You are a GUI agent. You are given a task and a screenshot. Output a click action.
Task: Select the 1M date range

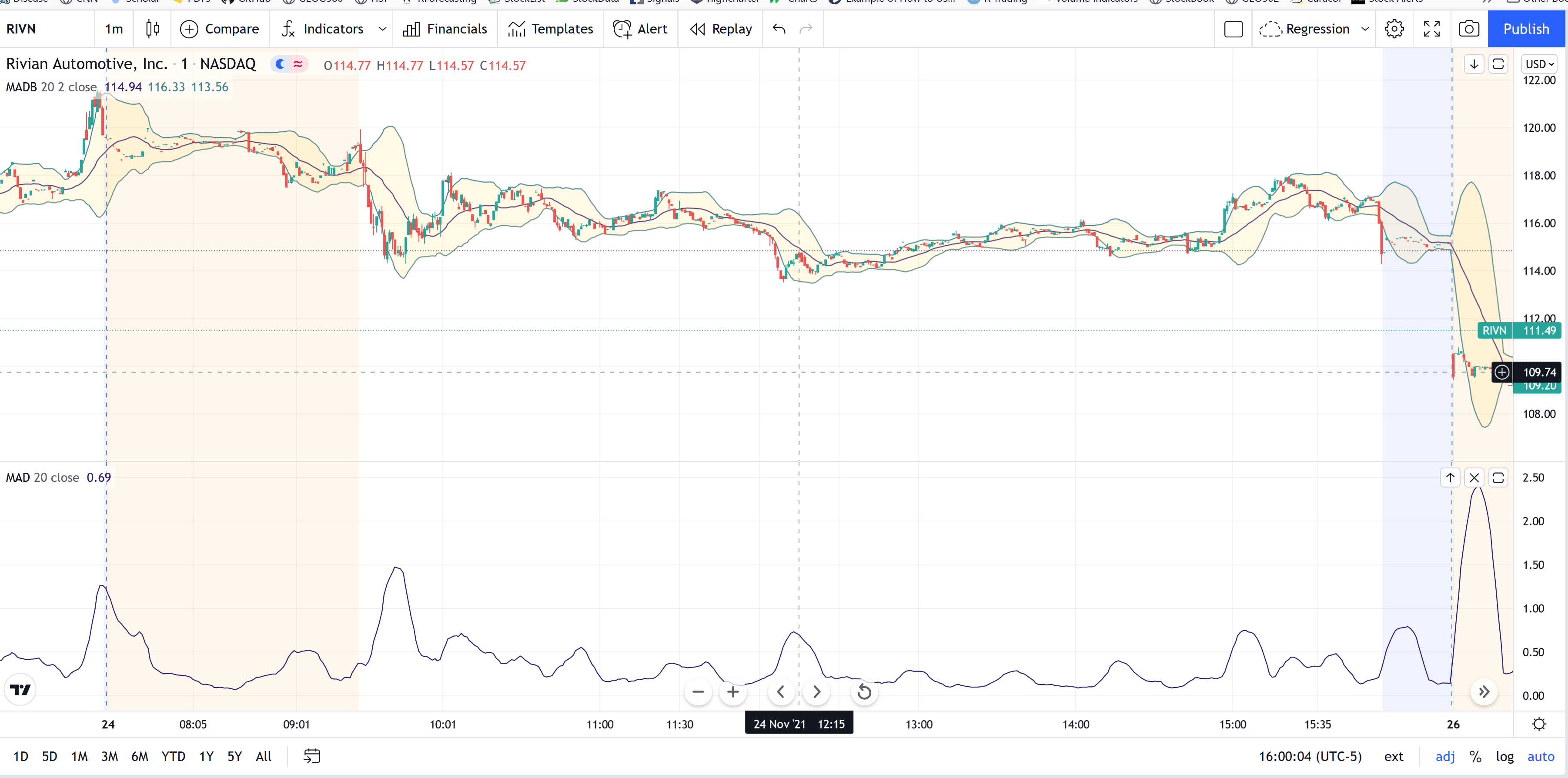coord(79,756)
